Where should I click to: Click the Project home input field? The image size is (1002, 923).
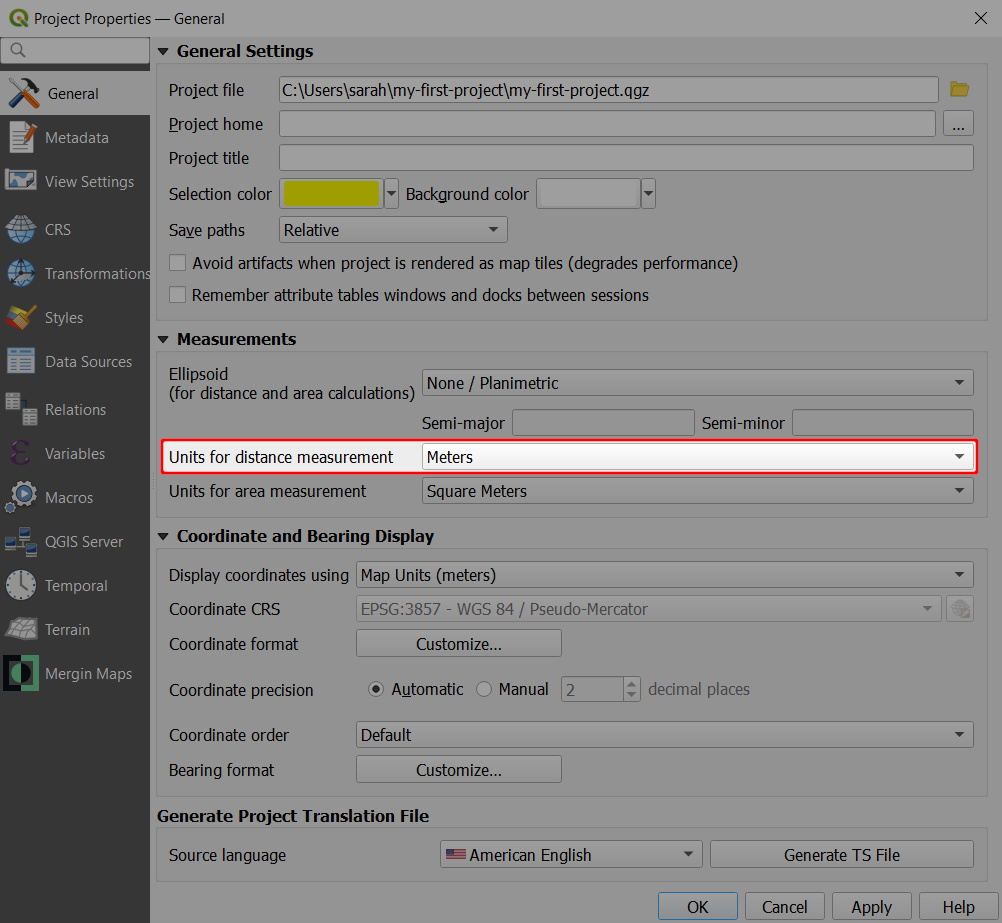tap(607, 123)
